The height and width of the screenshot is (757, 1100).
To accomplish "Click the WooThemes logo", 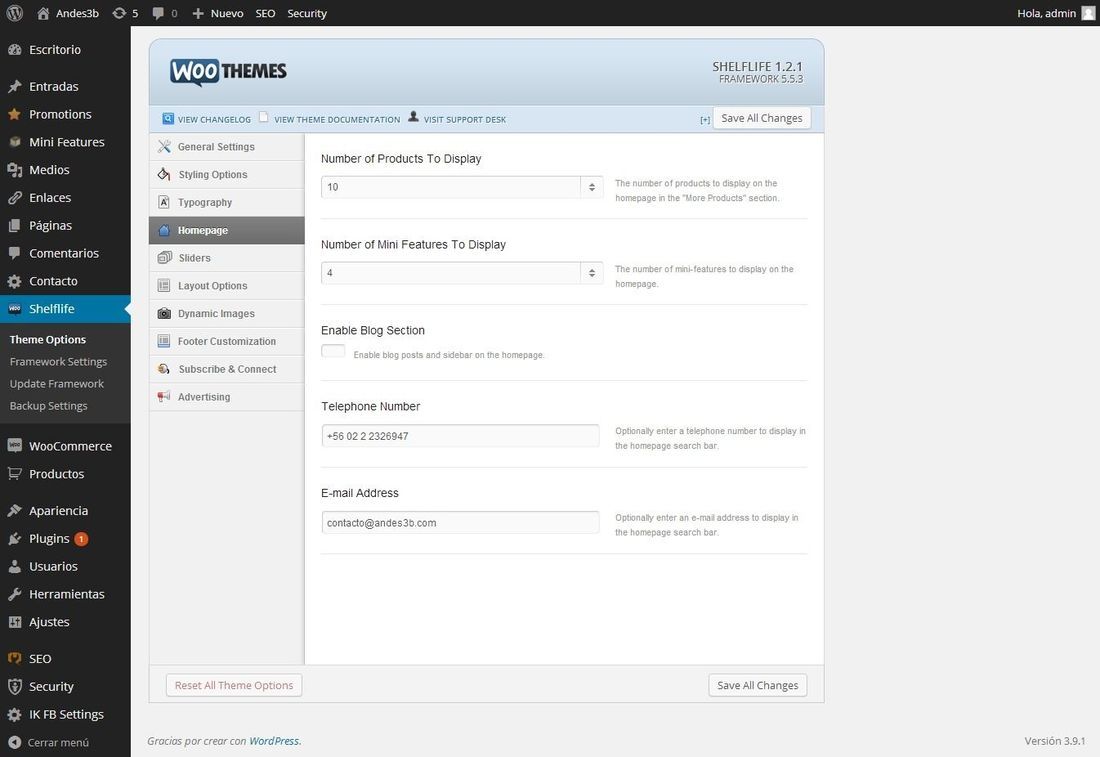I will click(228, 71).
